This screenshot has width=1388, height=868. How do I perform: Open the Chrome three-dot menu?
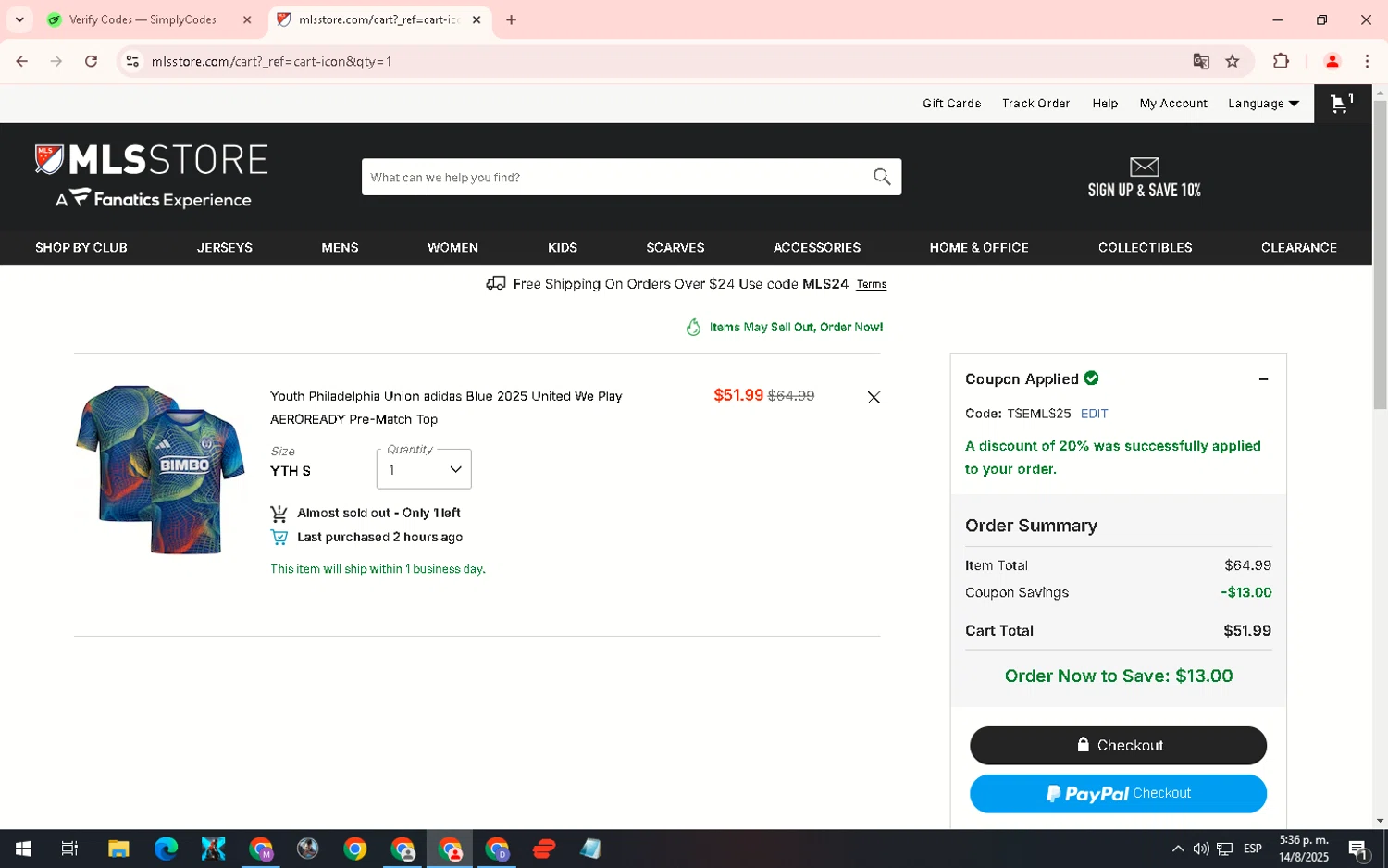tap(1367, 61)
